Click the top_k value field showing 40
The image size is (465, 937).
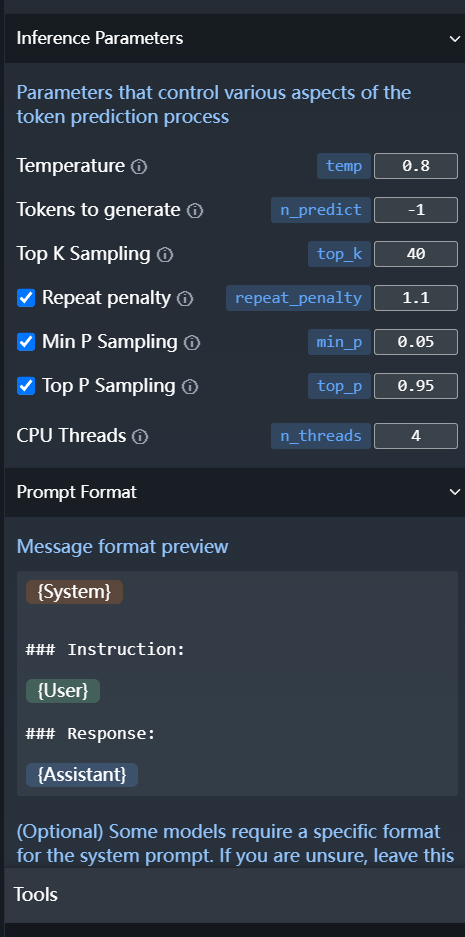[x=416, y=254]
